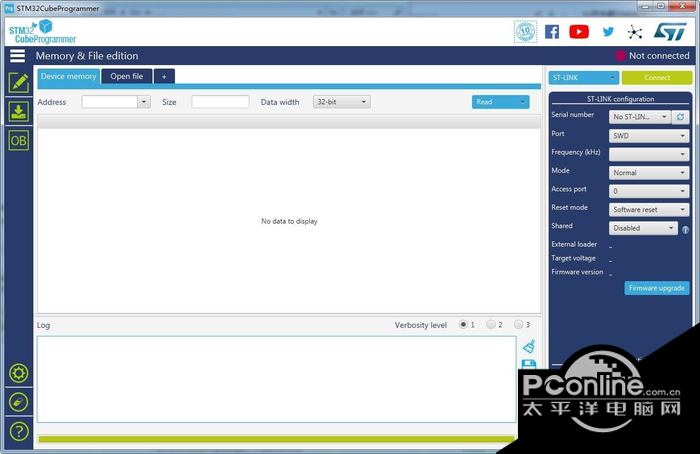700x454 pixels.
Task: Click the No data to display text
Action: coord(289,221)
